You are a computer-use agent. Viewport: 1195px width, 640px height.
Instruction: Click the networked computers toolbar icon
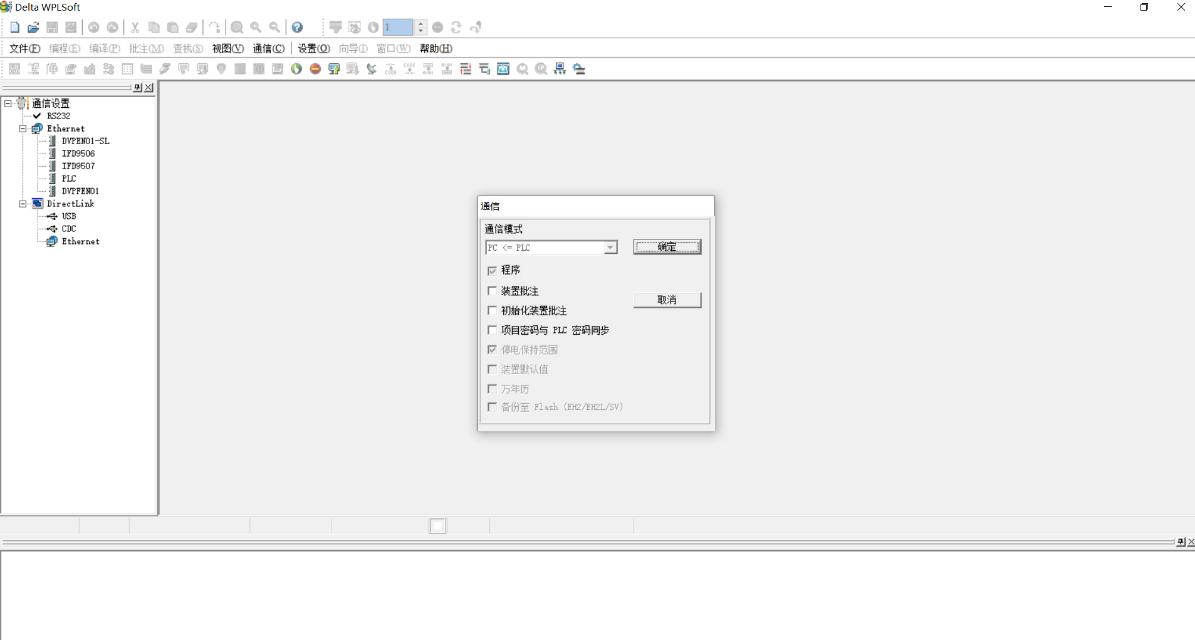559,69
